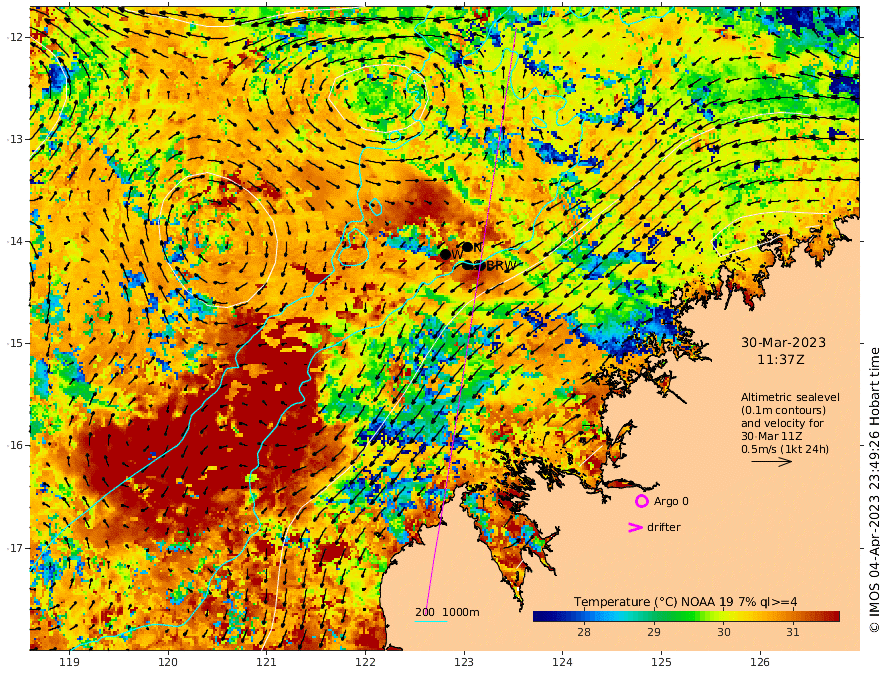Click the longitude axis label 121

(x=267, y=663)
